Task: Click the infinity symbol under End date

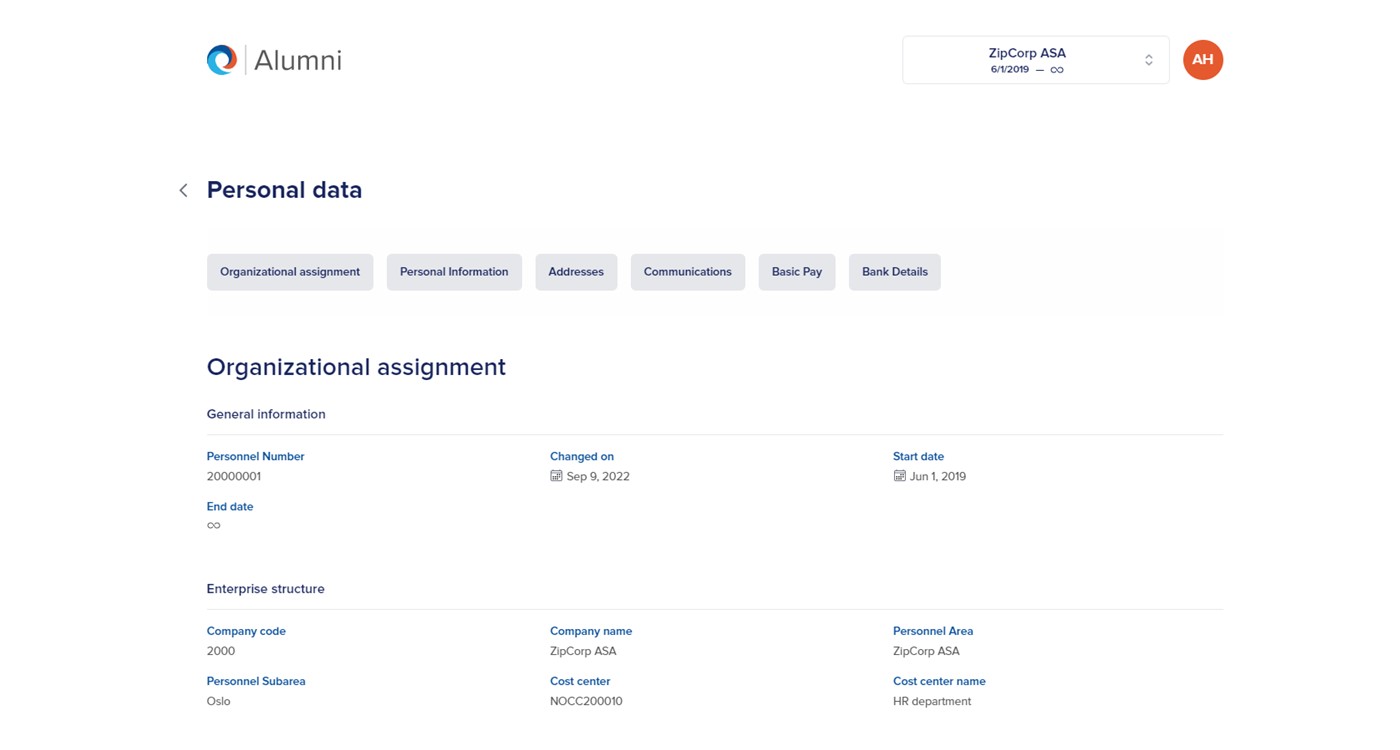Action: 214,526
